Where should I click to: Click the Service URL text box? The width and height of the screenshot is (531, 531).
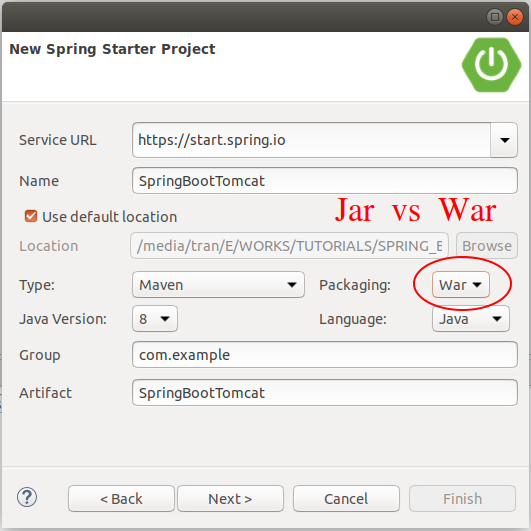tap(311, 140)
